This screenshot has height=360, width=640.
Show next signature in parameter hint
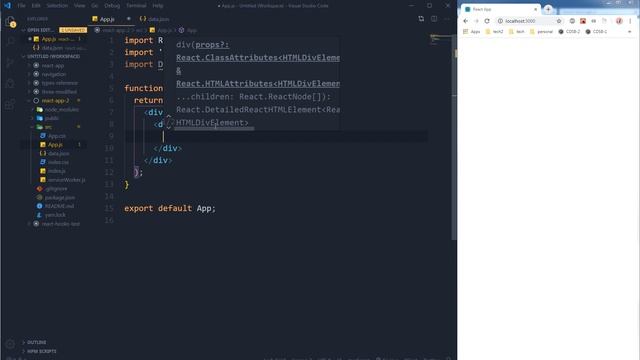169,127
